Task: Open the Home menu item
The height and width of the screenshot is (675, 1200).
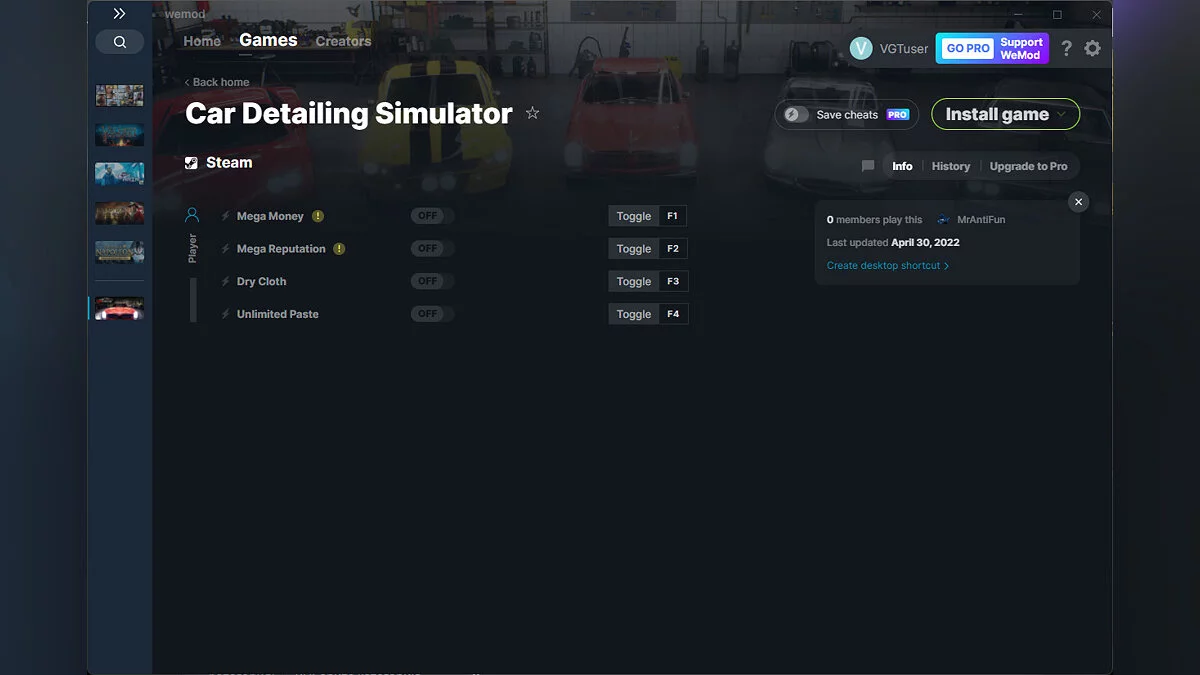Action: (201, 40)
